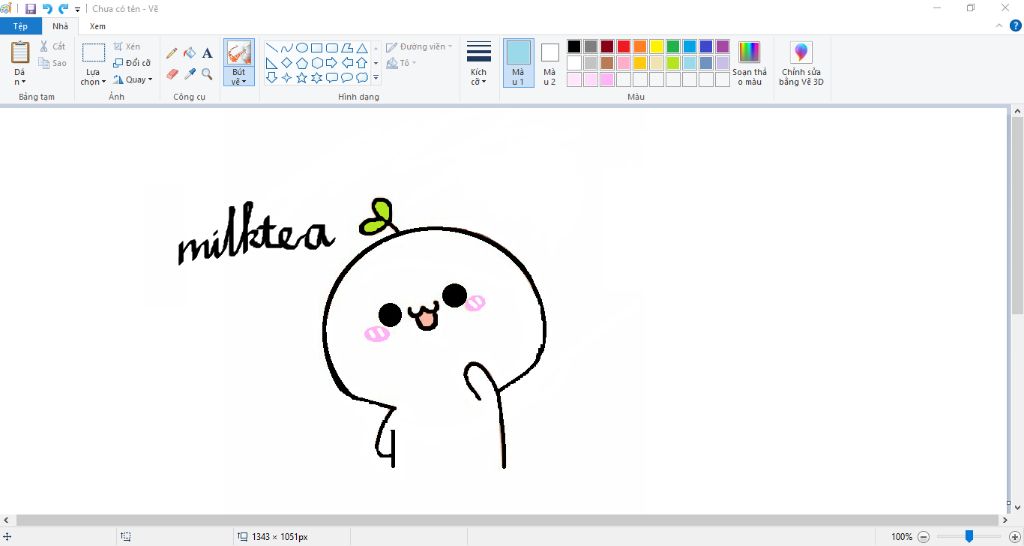Screen dimensions: 1024x546
Task: Choose the Rectangle shape
Action: (x=317, y=48)
